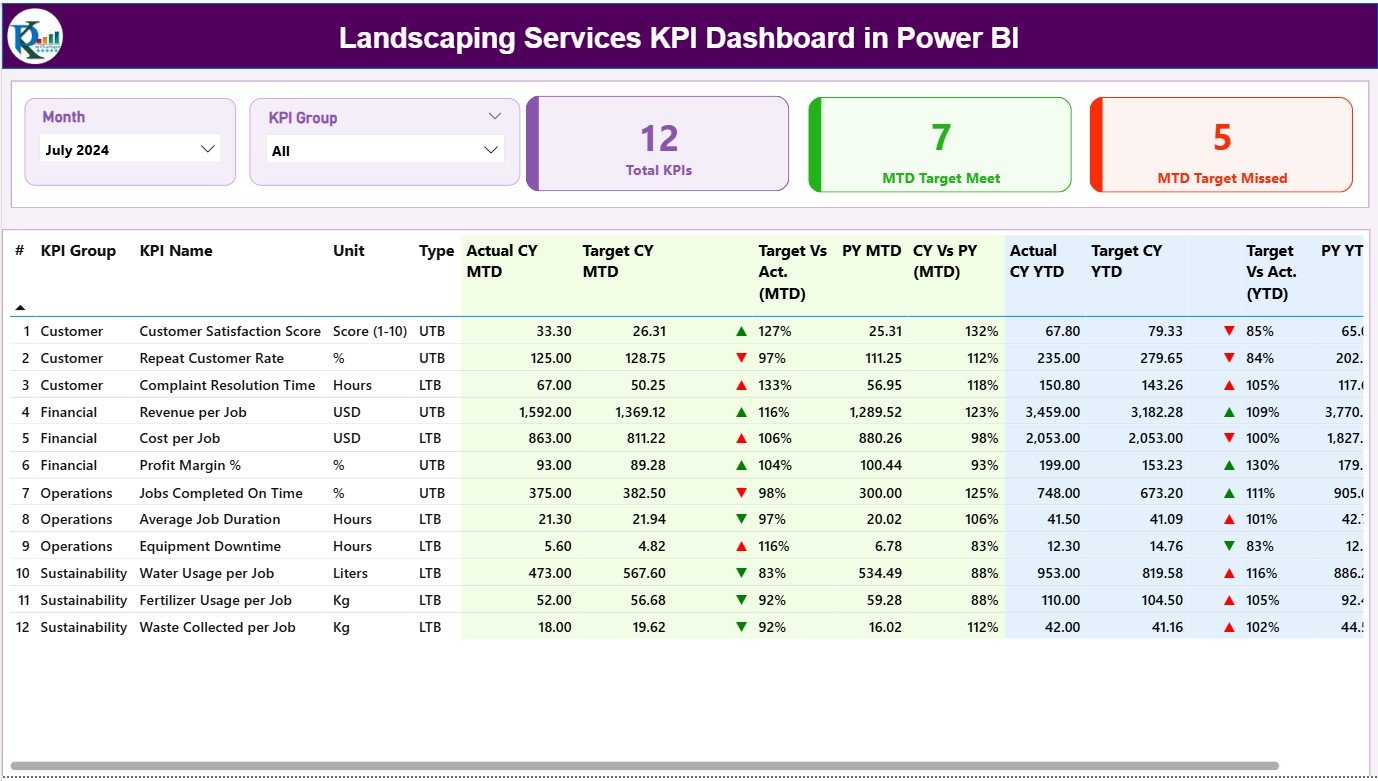Viewport: 1378px width, 781px height.
Task: Select the MTD Target Meet card
Action: (939, 143)
